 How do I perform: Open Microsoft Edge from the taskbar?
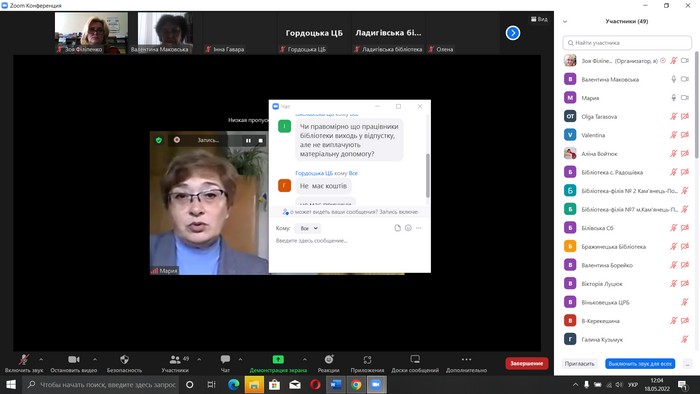coord(233,385)
